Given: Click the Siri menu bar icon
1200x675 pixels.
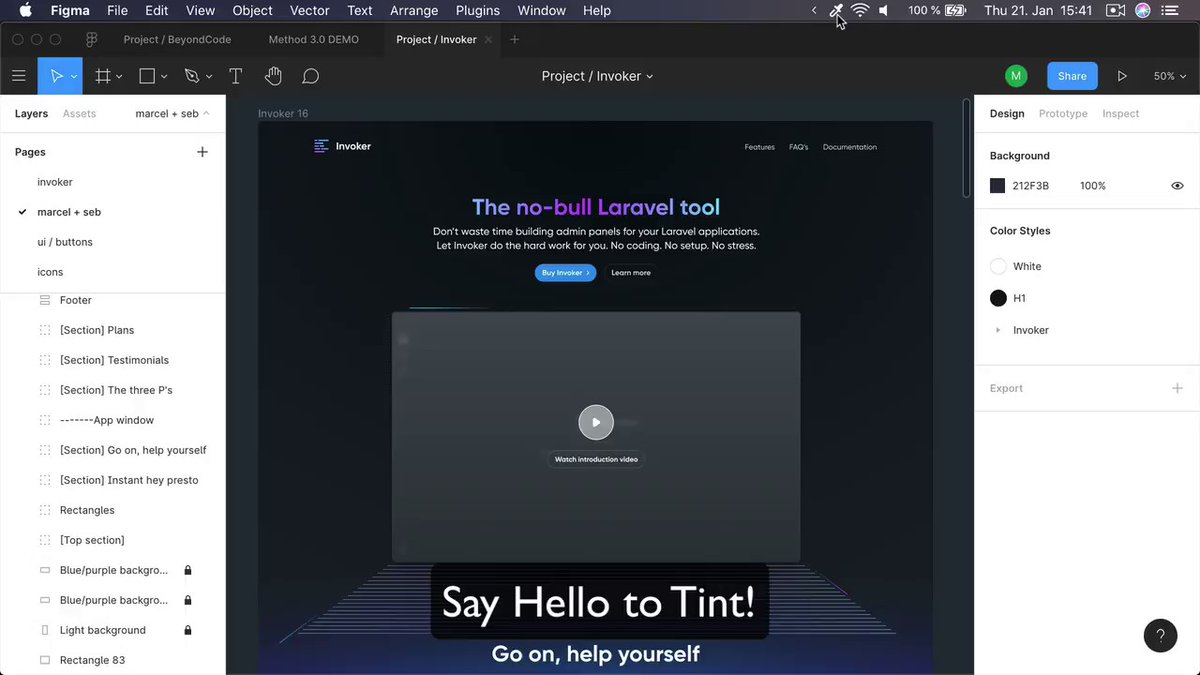Looking at the screenshot, I should tap(1143, 10).
